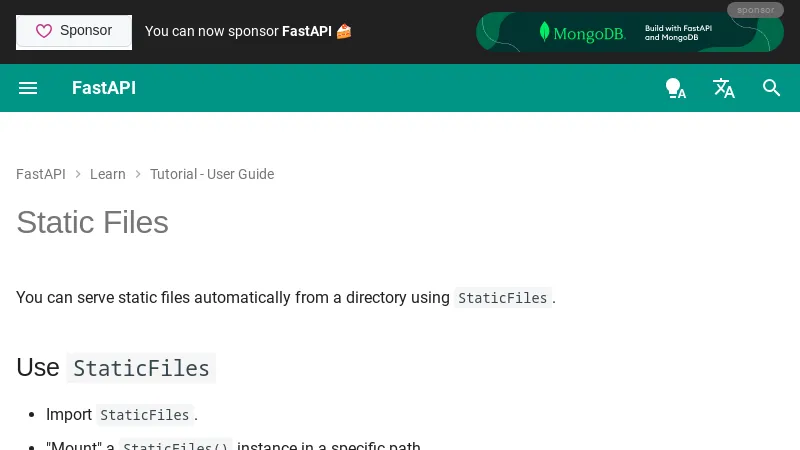Click the chevron after FastAPI breadcrumb
The height and width of the screenshot is (450, 800).
click(x=78, y=174)
